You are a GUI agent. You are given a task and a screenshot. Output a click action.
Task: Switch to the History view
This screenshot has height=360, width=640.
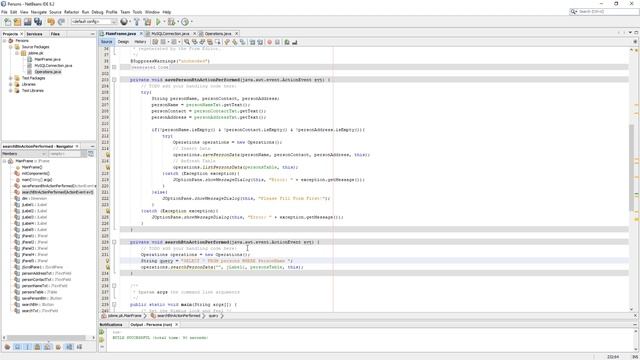(x=140, y=42)
